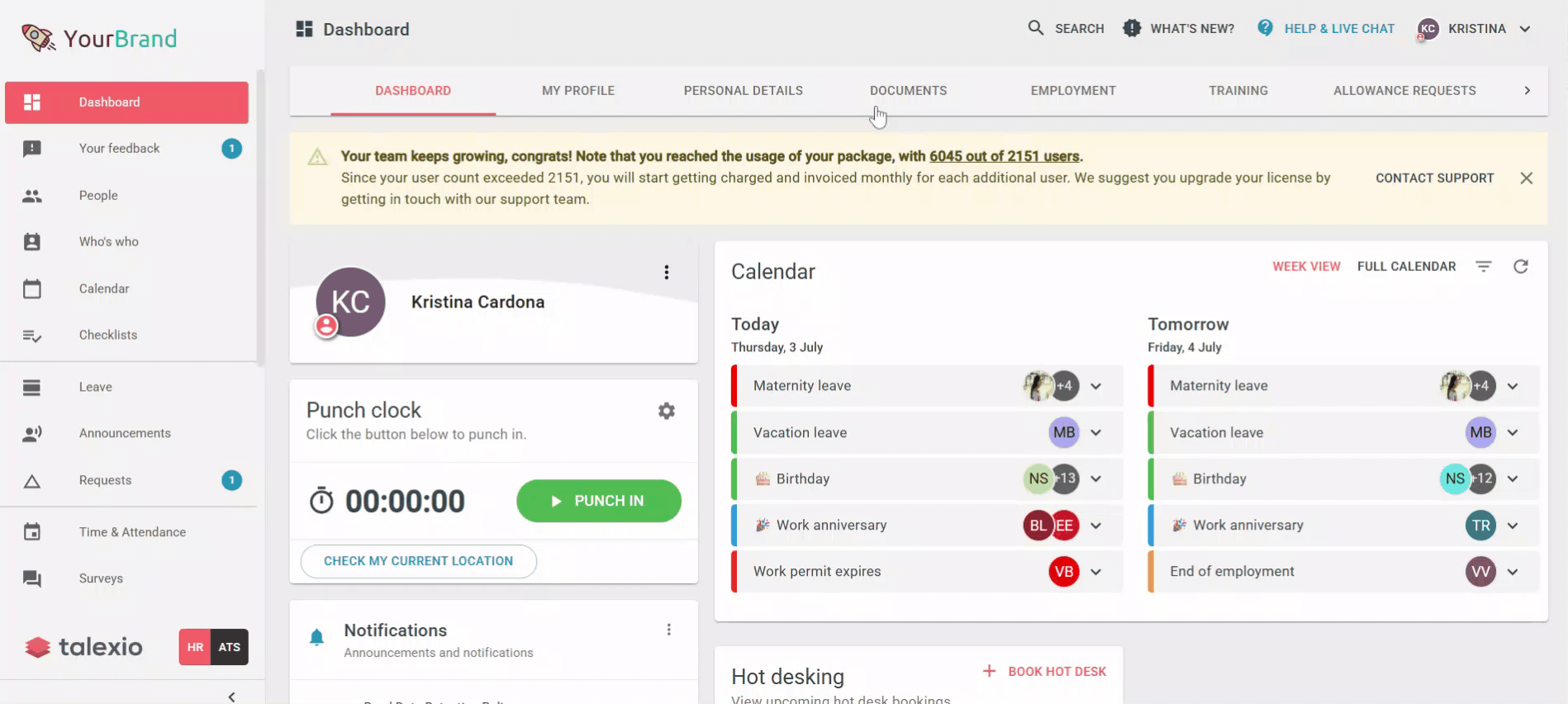Click the Requests count badge
Screen dimensions: 1568x704
(232, 480)
